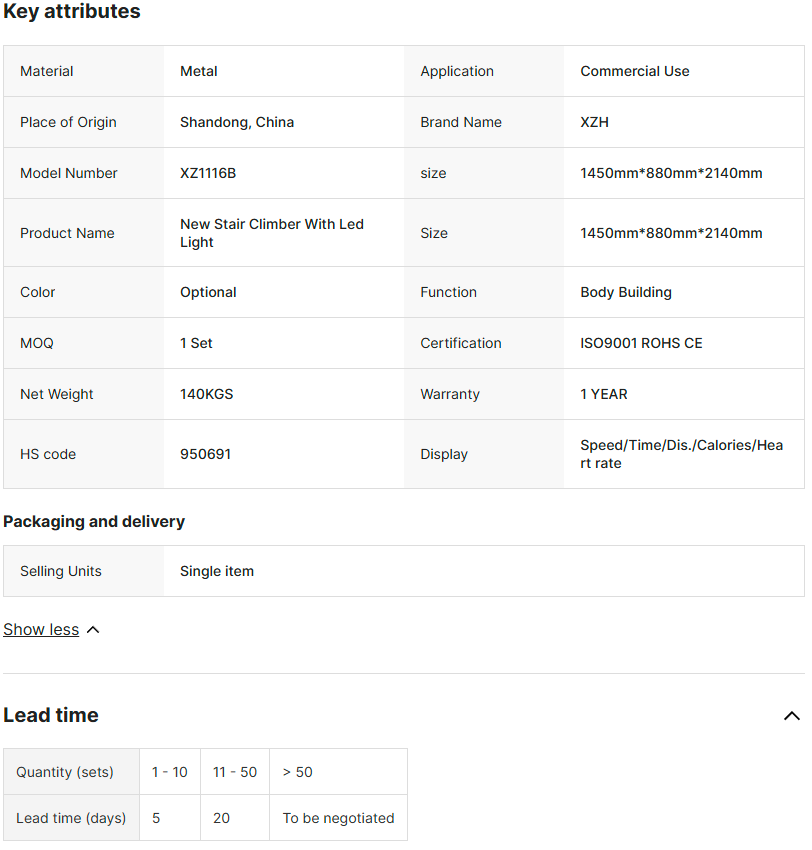Select the Lead time heading

51,715
